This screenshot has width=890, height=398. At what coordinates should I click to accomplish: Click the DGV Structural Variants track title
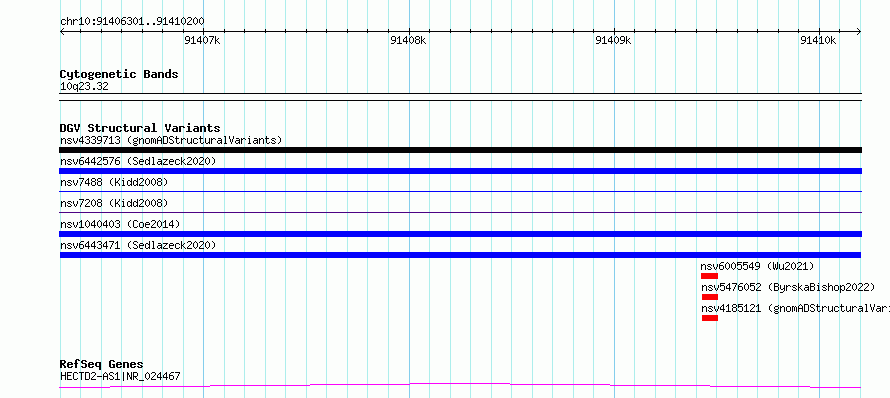(x=140, y=128)
